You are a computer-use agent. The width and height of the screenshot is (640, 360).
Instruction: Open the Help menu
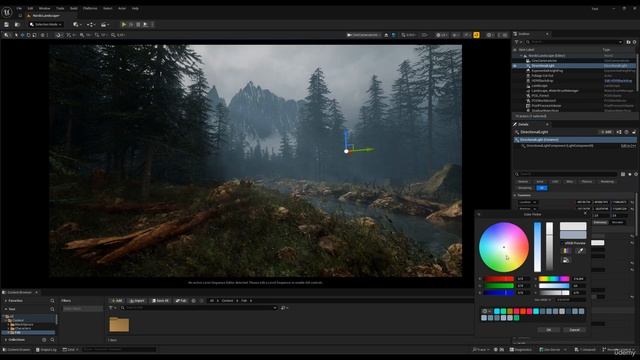(135, 8)
